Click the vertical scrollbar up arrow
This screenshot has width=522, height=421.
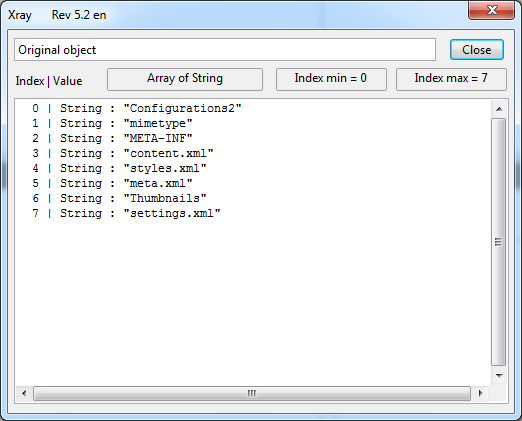point(499,109)
